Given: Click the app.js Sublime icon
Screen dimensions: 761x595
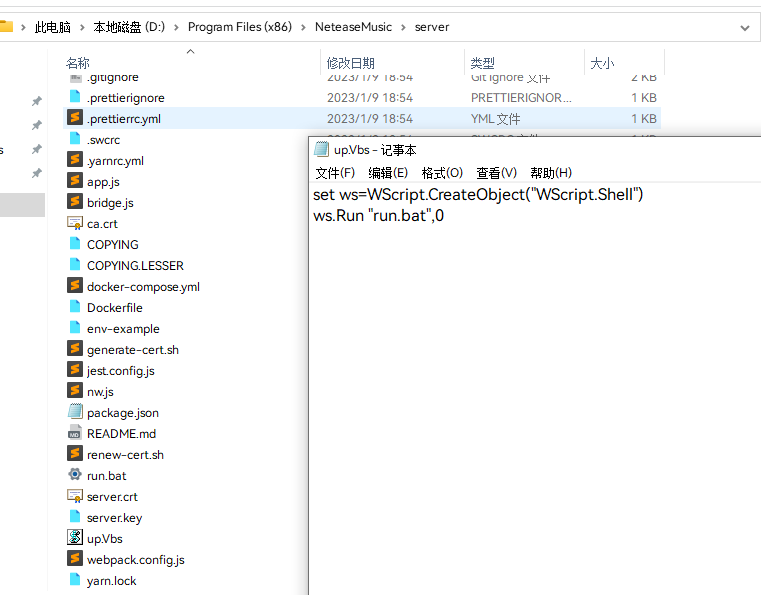Looking at the screenshot, I should [x=75, y=181].
